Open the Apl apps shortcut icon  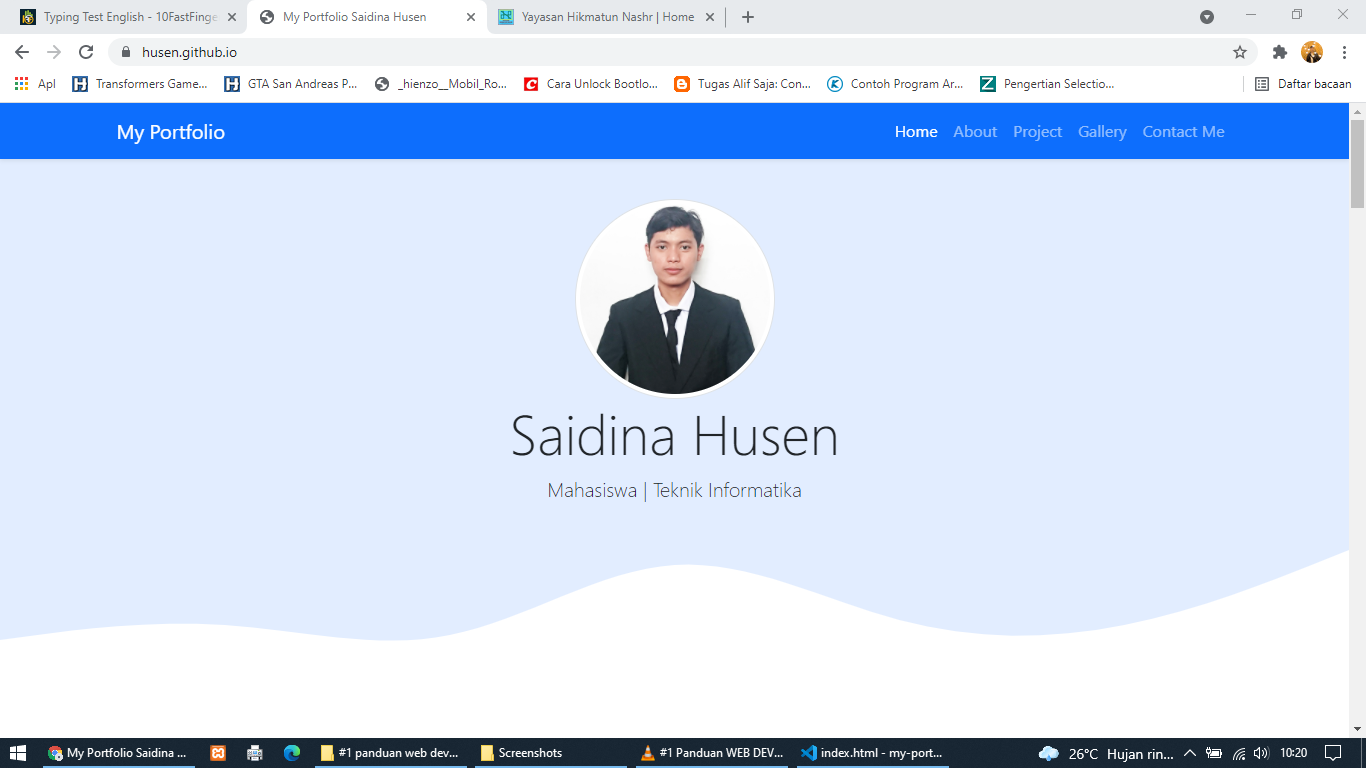(x=22, y=84)
